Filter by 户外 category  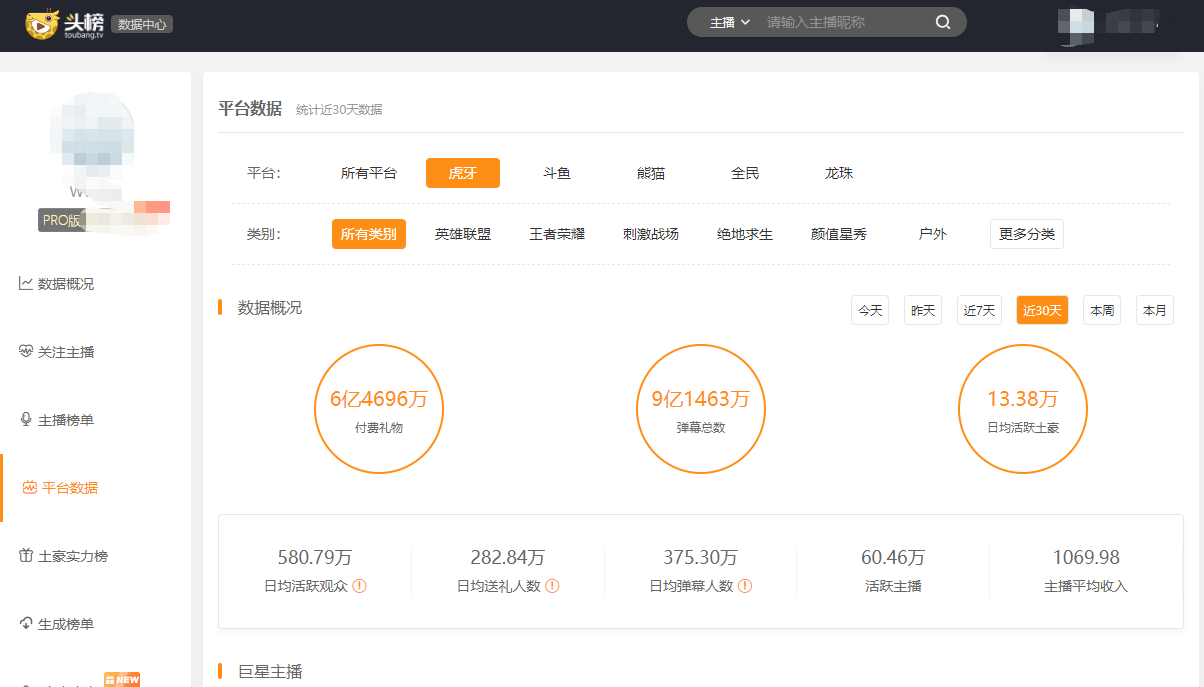[933, 234]
